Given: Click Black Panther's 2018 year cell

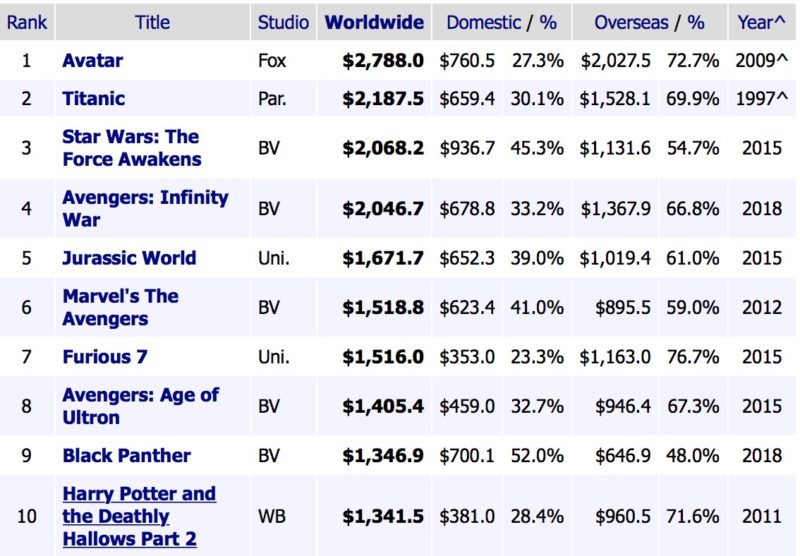Looking at the screenshot, I should [x=761, y=455].
